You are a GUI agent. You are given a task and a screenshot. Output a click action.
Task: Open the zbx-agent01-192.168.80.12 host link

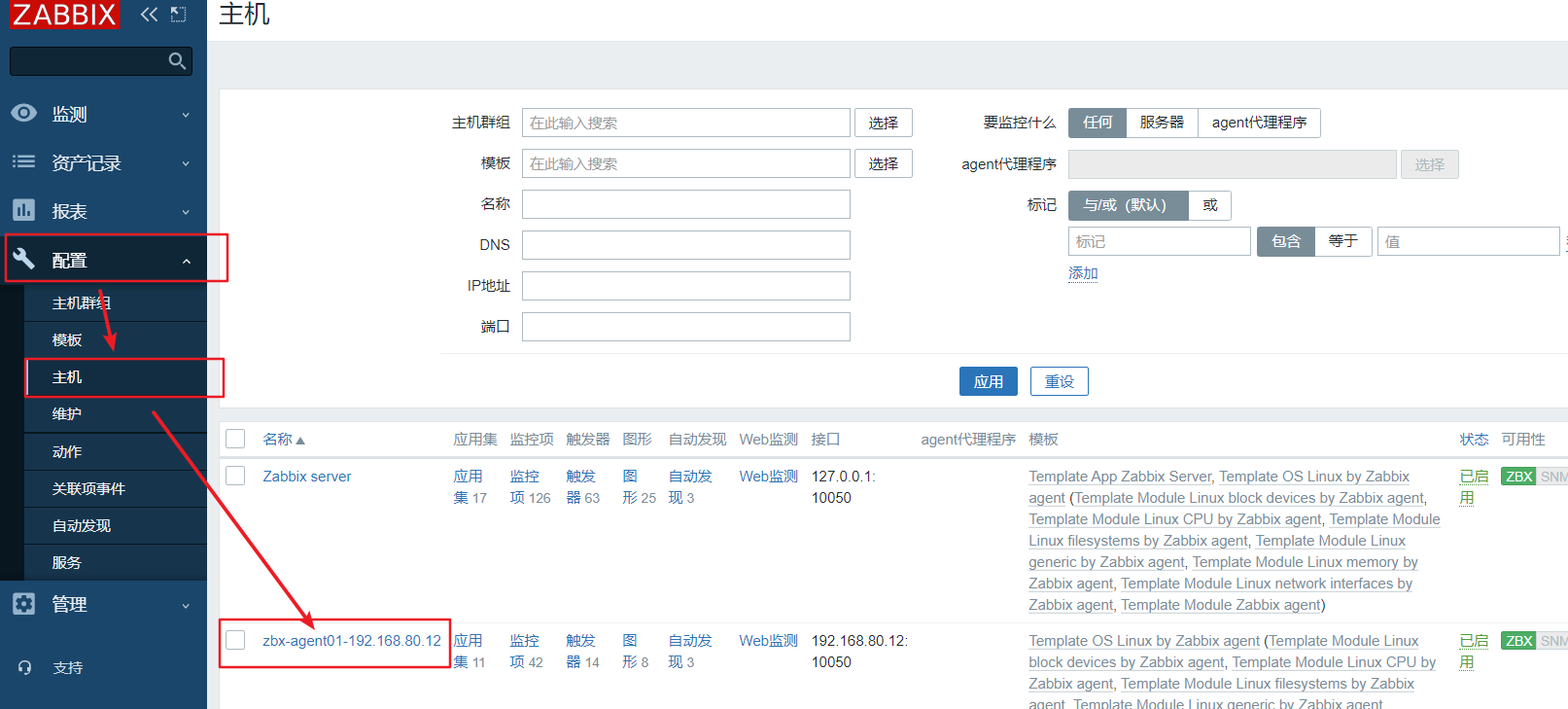tap(352, 641)
